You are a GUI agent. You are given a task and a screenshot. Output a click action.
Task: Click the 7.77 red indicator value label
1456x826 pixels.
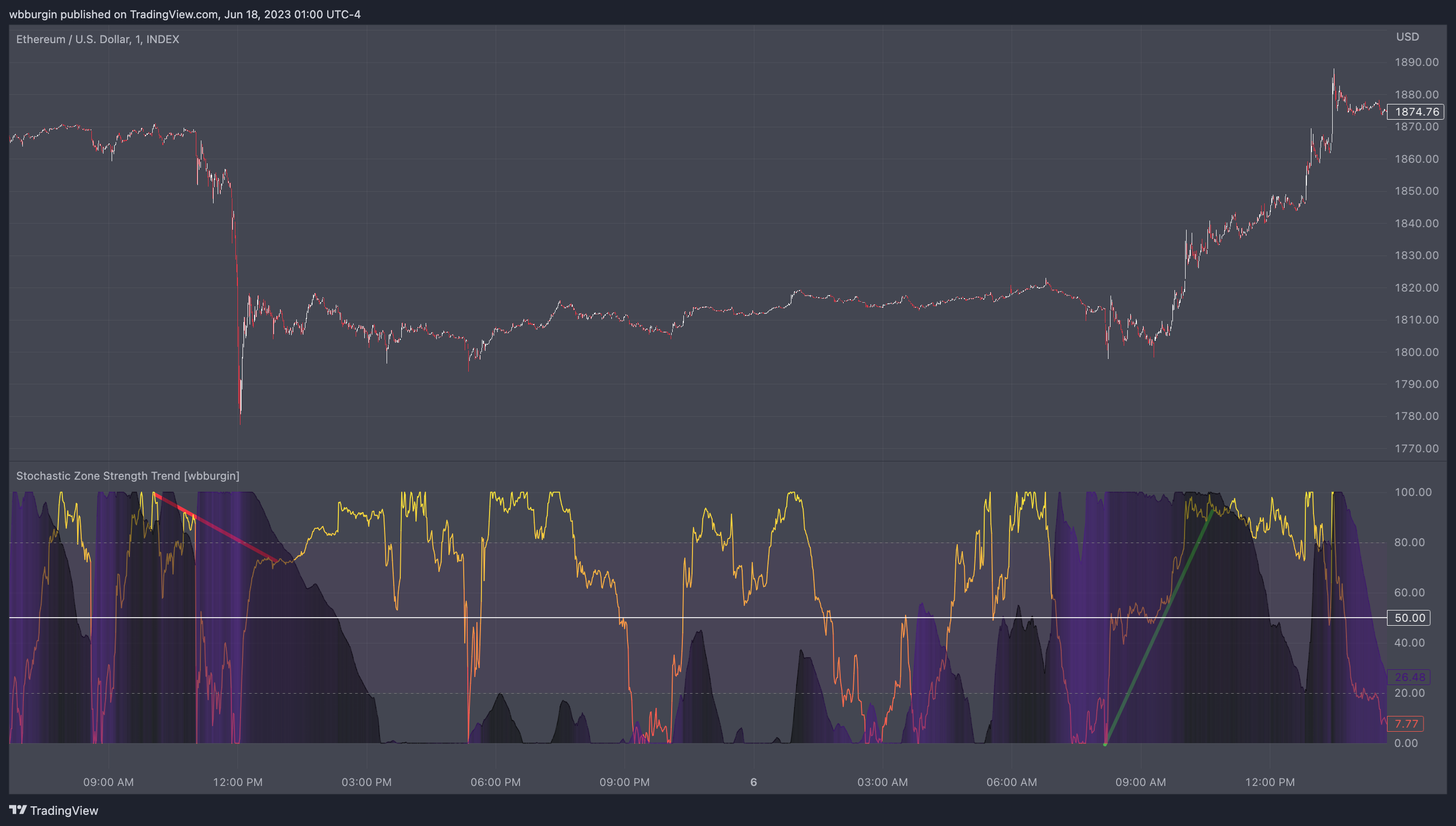pyautogui.click(x=1405, y=723)
